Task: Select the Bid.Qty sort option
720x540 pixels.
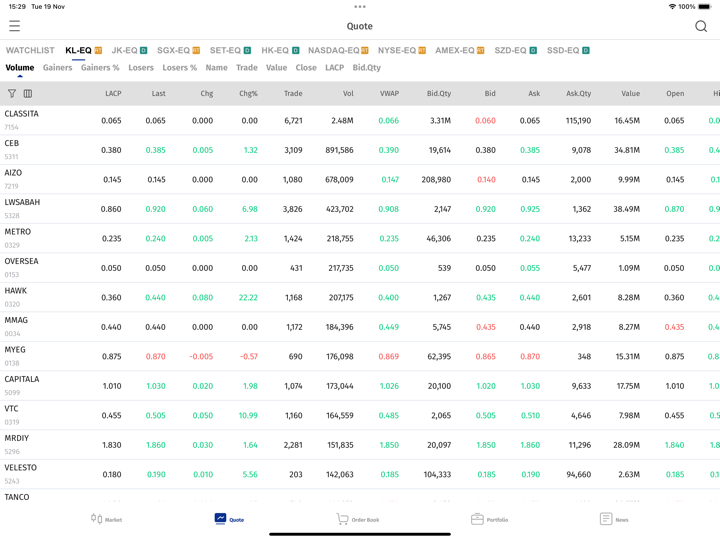Action: 366,68
